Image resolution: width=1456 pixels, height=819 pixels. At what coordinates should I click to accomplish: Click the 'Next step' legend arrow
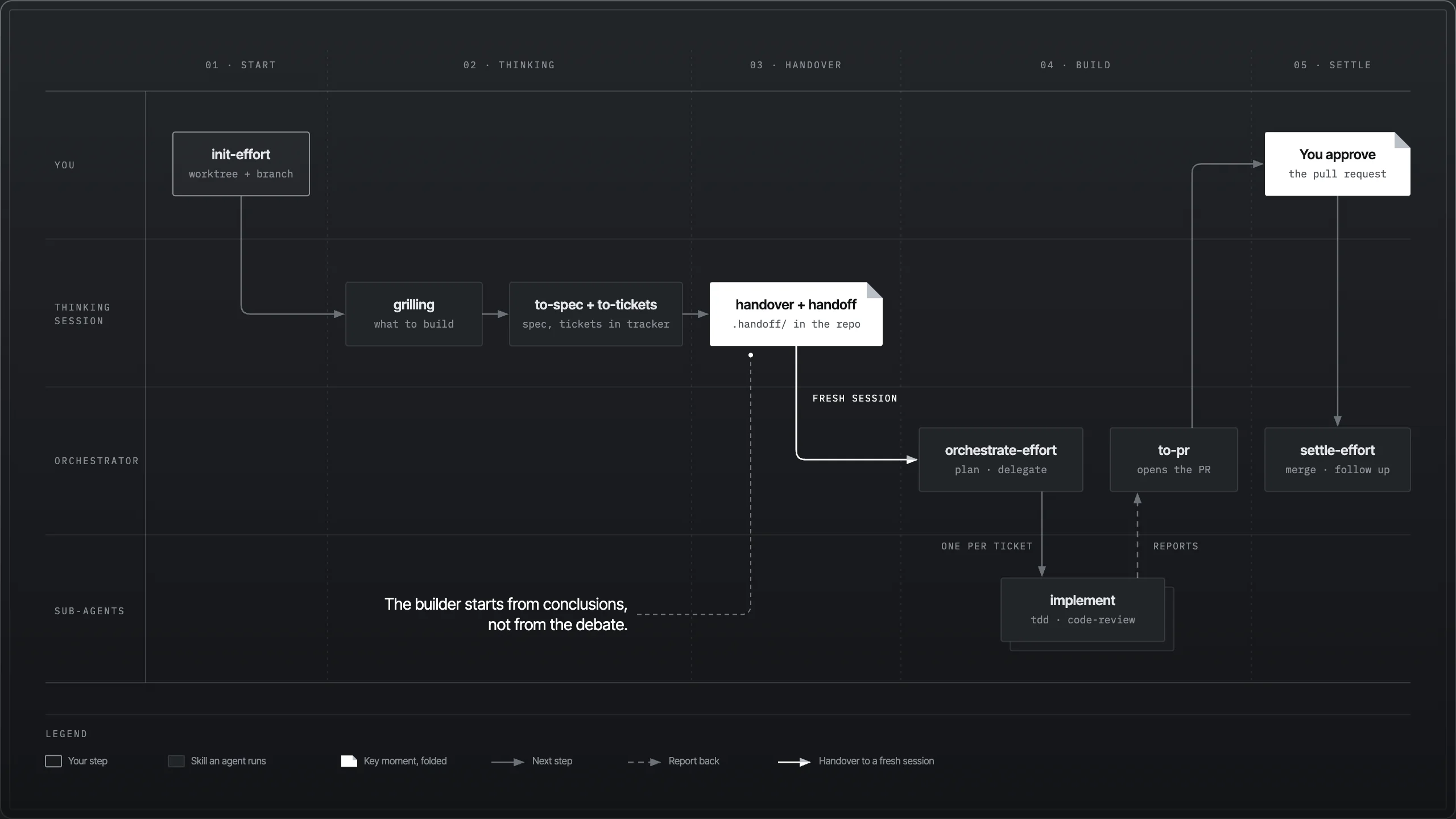(508, 762)
